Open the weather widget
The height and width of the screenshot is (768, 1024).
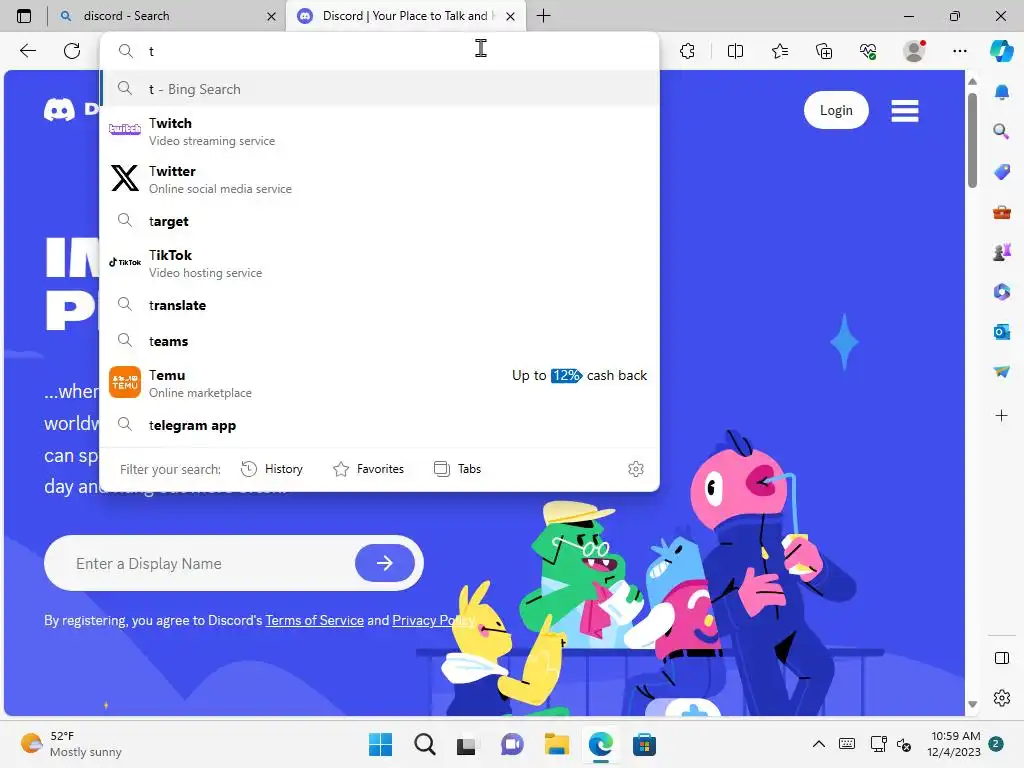click(71, 744)
